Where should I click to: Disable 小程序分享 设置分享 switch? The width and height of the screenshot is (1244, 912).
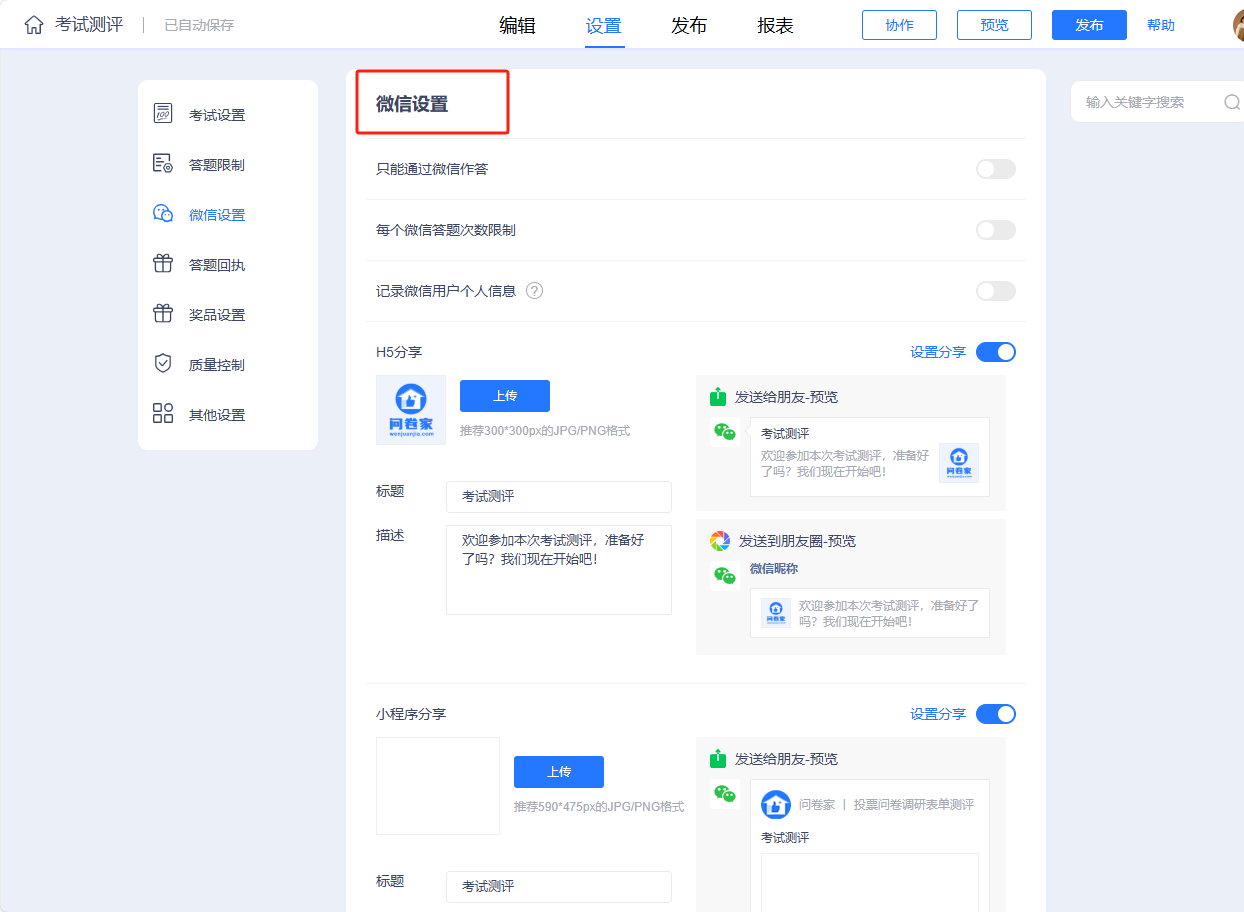pos(996,714)
